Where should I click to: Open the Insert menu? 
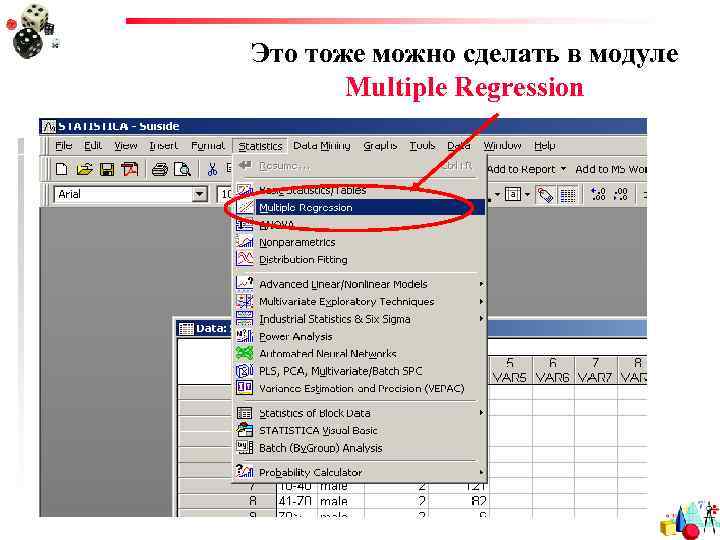click(x=163, y=146)
